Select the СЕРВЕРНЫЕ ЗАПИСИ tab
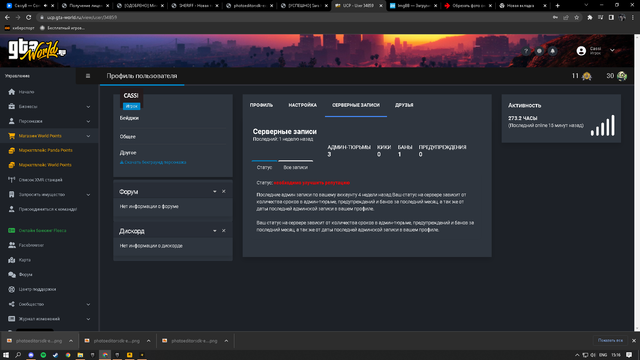The image size is (640, 360). point(356,105)
